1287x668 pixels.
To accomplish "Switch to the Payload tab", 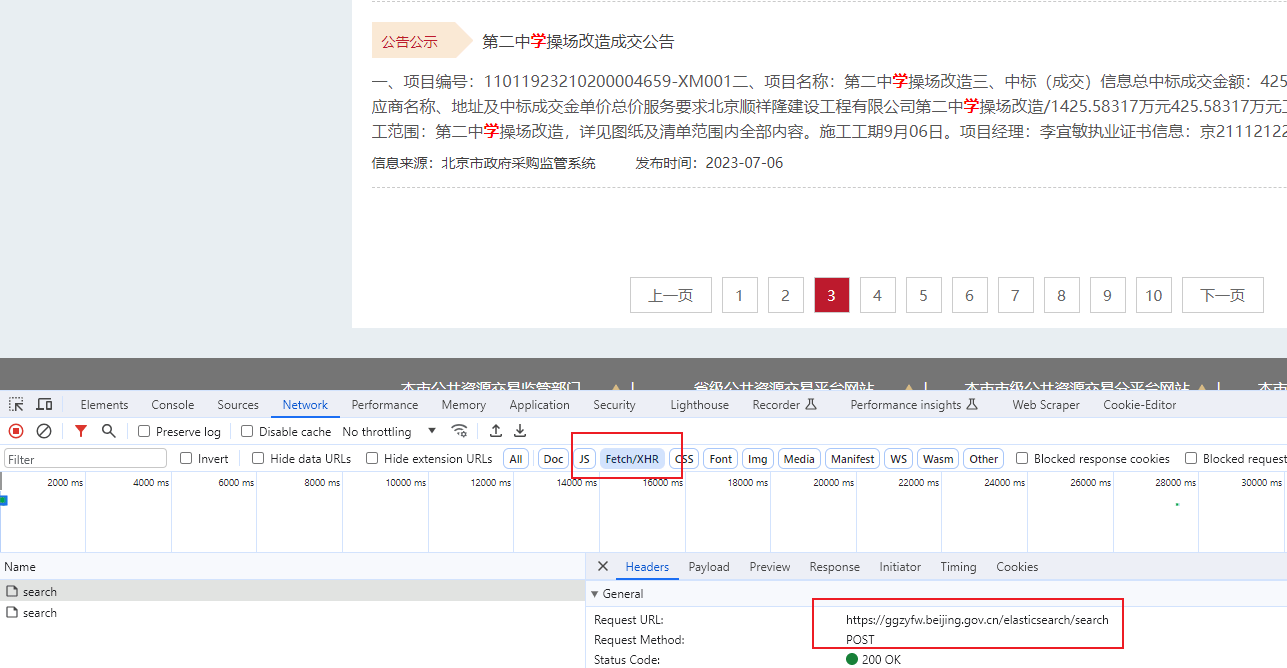I will pos(709,567).
